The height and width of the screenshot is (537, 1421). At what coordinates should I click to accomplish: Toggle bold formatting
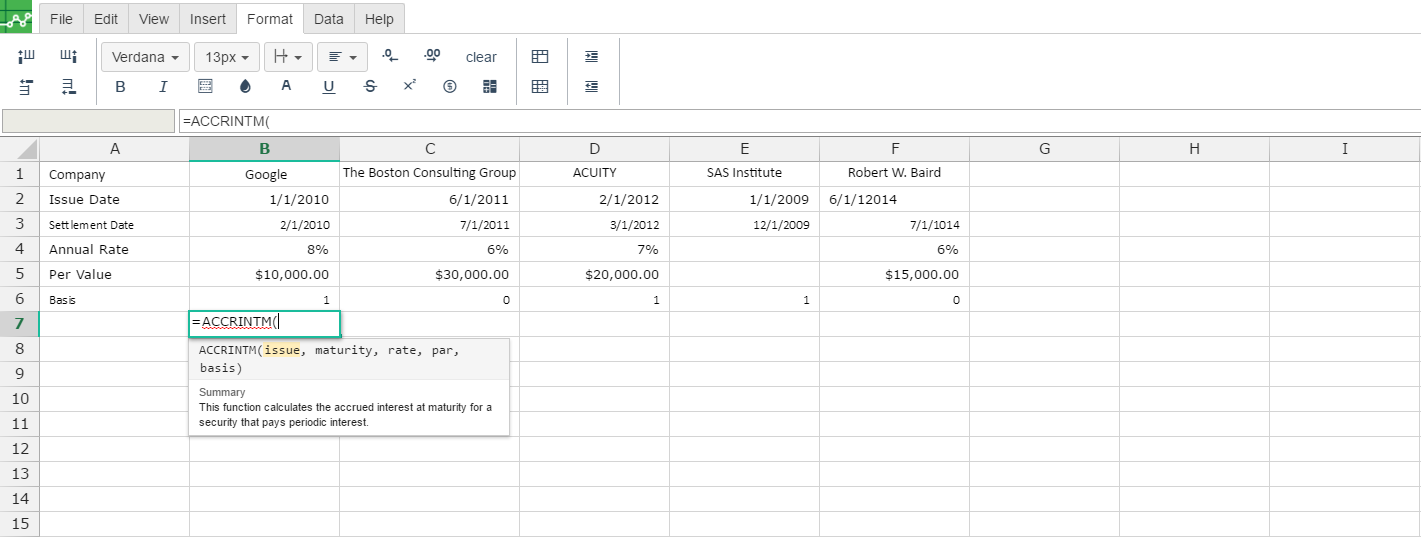(x=121, y=87)
